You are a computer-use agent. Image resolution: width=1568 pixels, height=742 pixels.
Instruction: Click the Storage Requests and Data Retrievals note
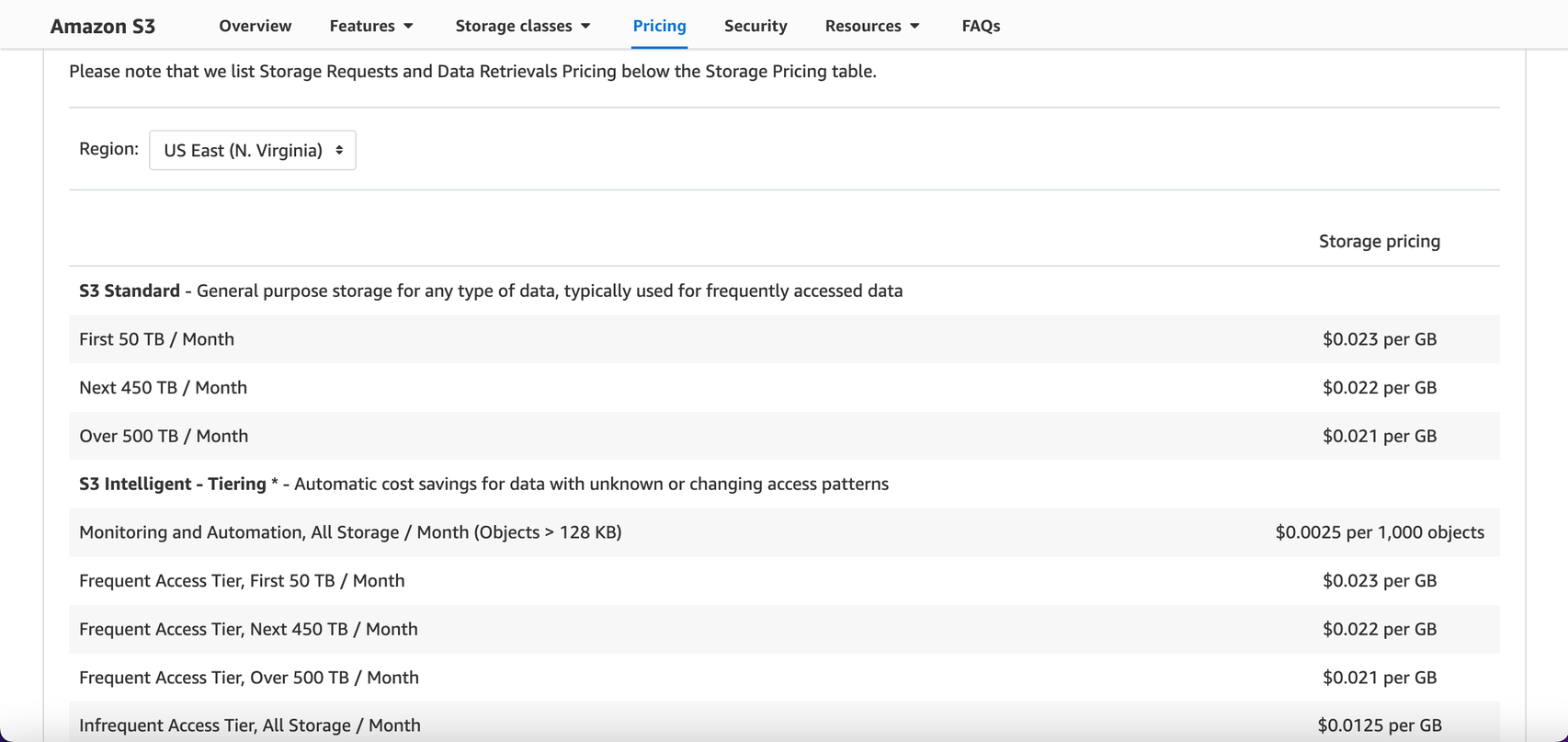click(472, 71)
